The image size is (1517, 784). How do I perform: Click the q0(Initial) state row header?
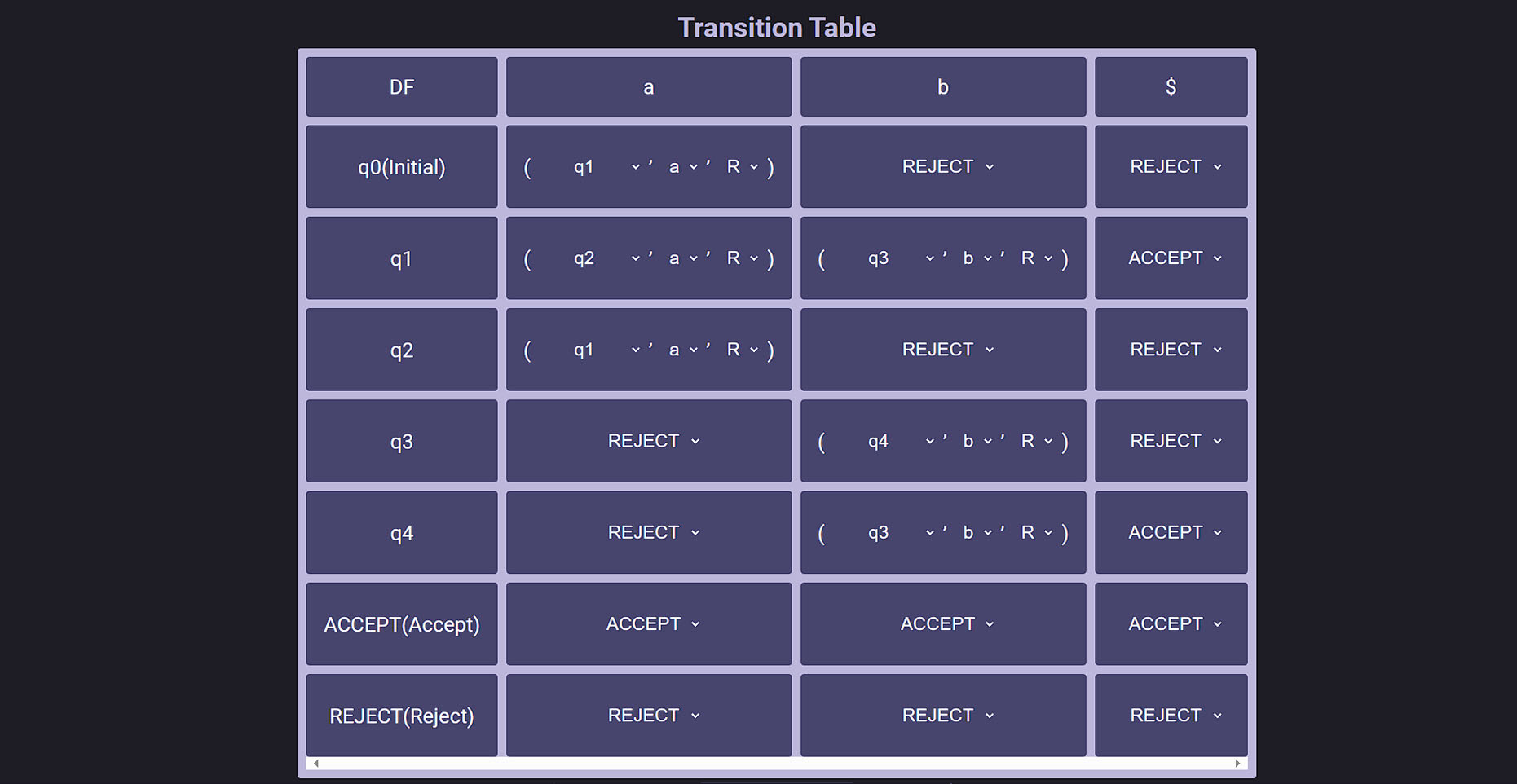click(x=401, y=167)
